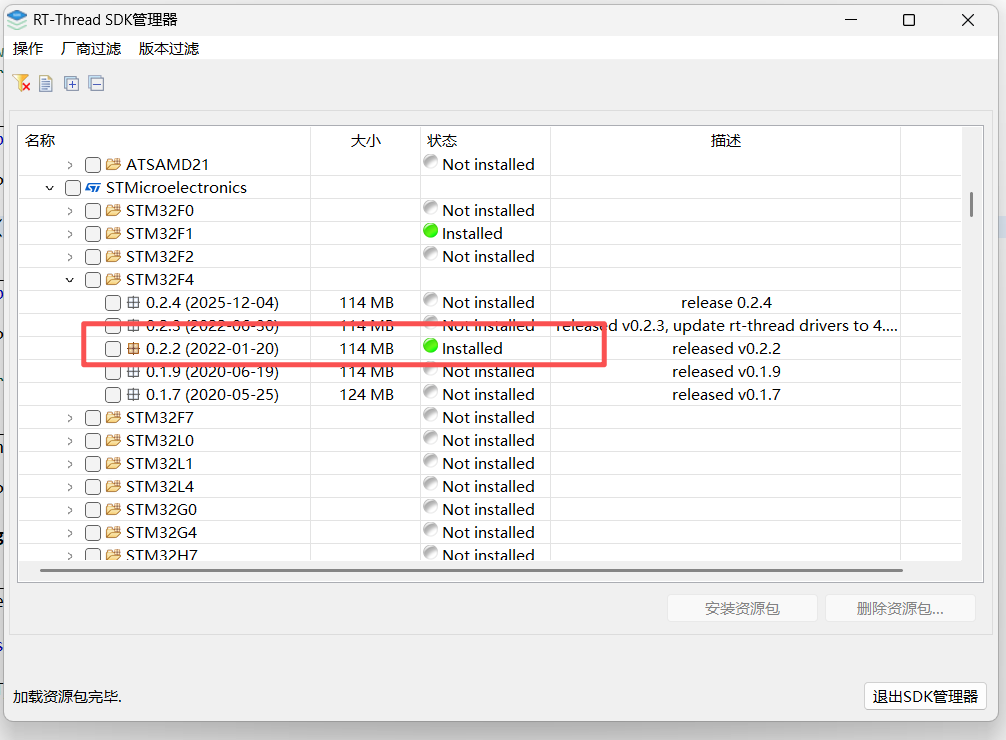Collapse the STMicroelectronics tree node

(49, 188)
